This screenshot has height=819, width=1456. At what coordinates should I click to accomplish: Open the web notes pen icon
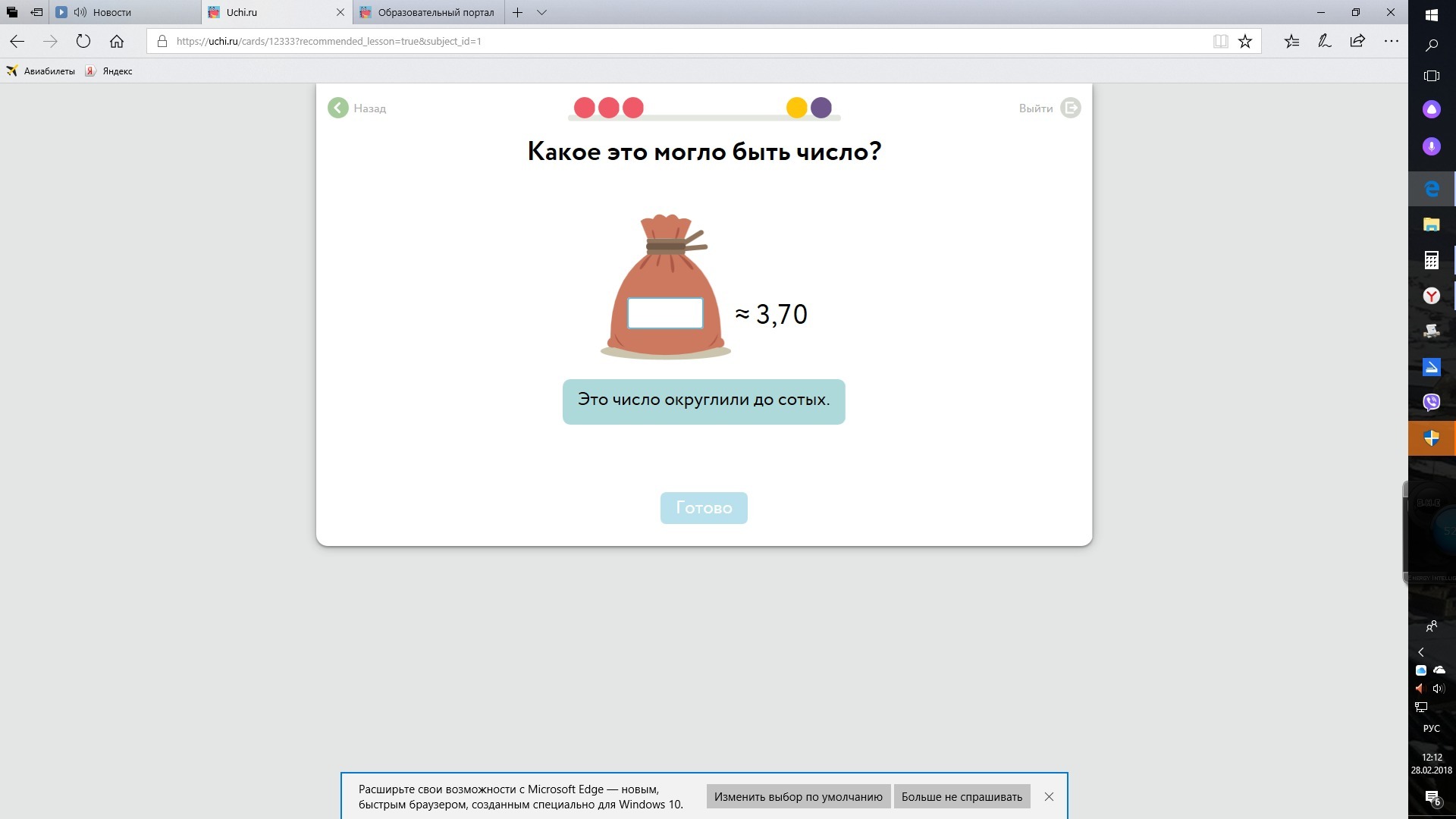[x=1325, y=41]
